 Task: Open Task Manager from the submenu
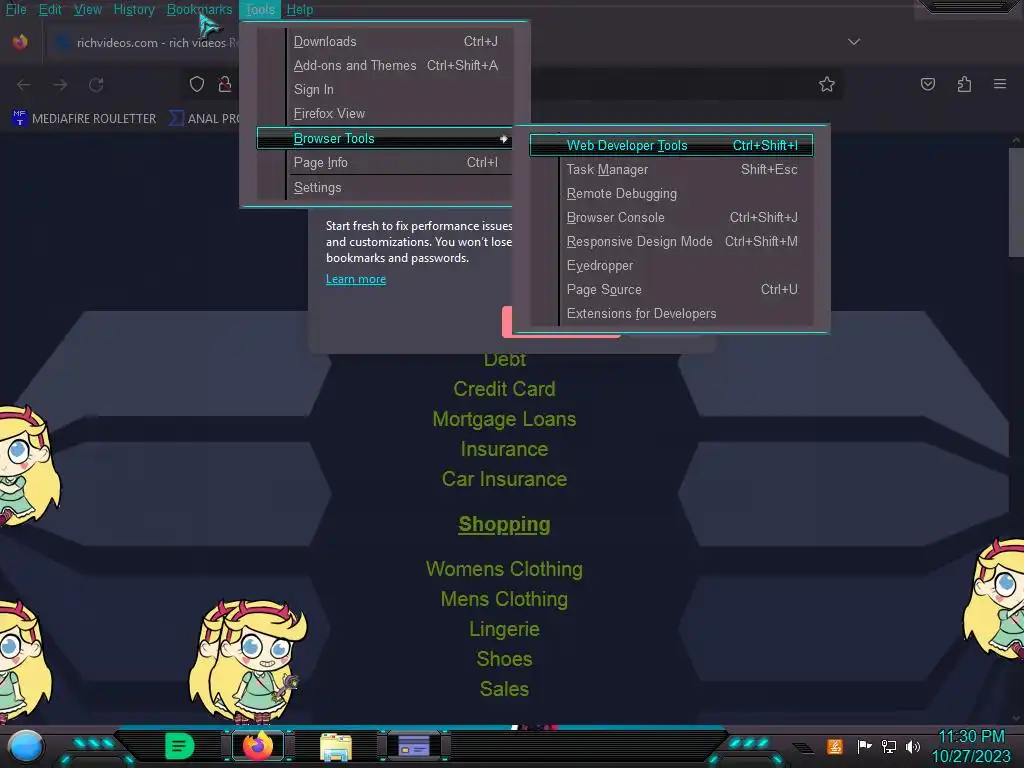click(x=671, y=169)
